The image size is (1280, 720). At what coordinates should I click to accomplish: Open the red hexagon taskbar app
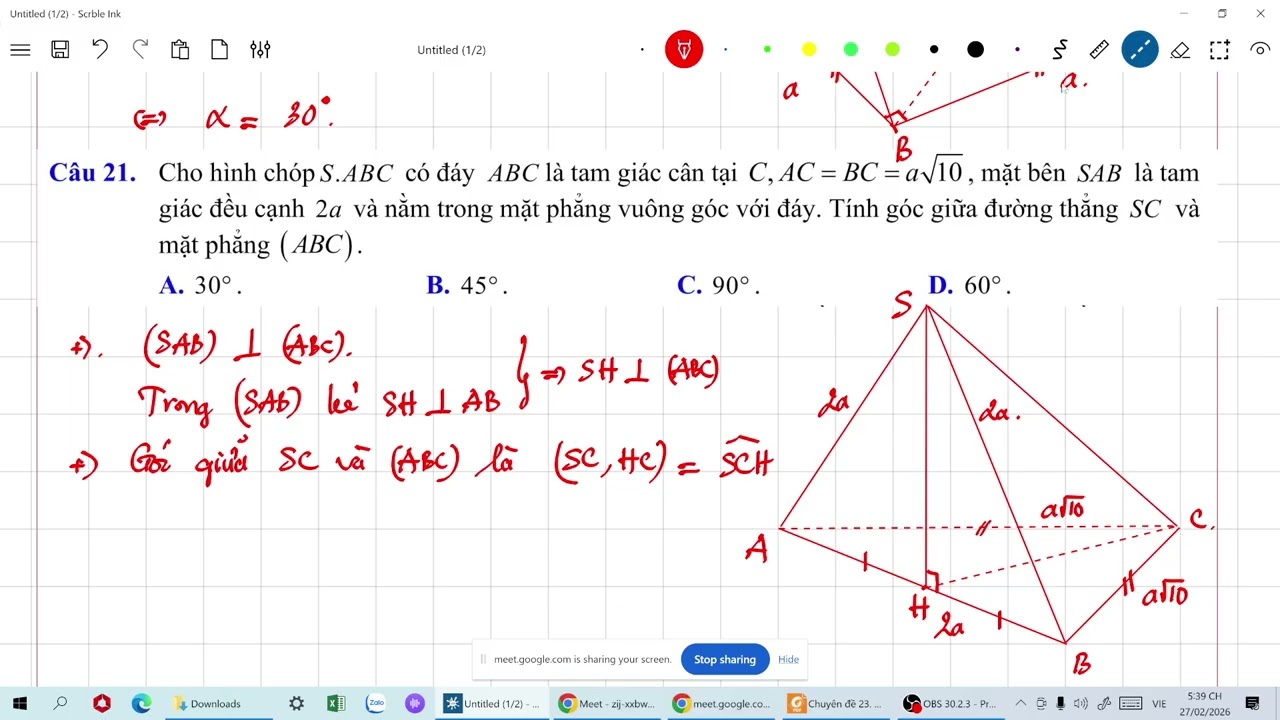coord(102,704)
